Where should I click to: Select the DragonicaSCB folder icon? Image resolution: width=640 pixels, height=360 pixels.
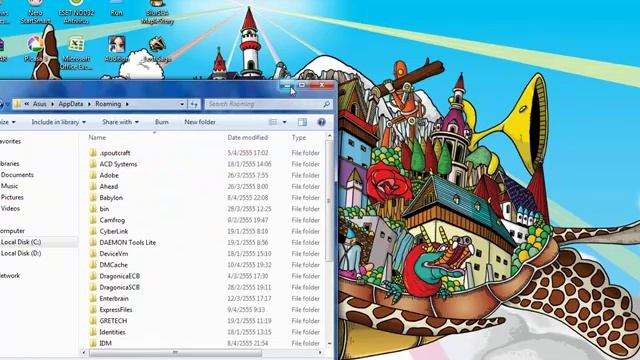tap(93, 287)
